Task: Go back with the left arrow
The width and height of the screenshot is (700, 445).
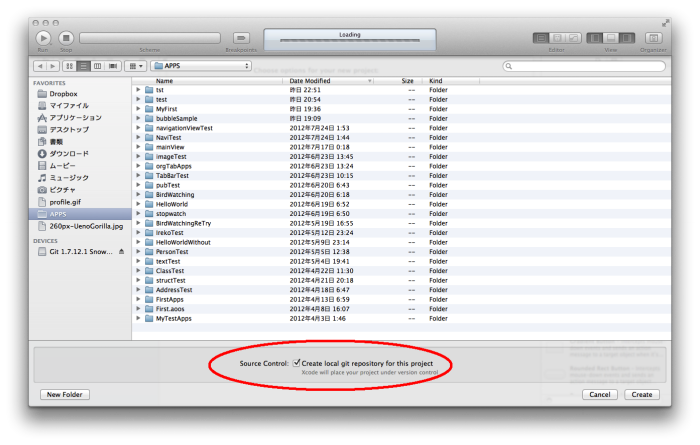Action: pos(40,66)
